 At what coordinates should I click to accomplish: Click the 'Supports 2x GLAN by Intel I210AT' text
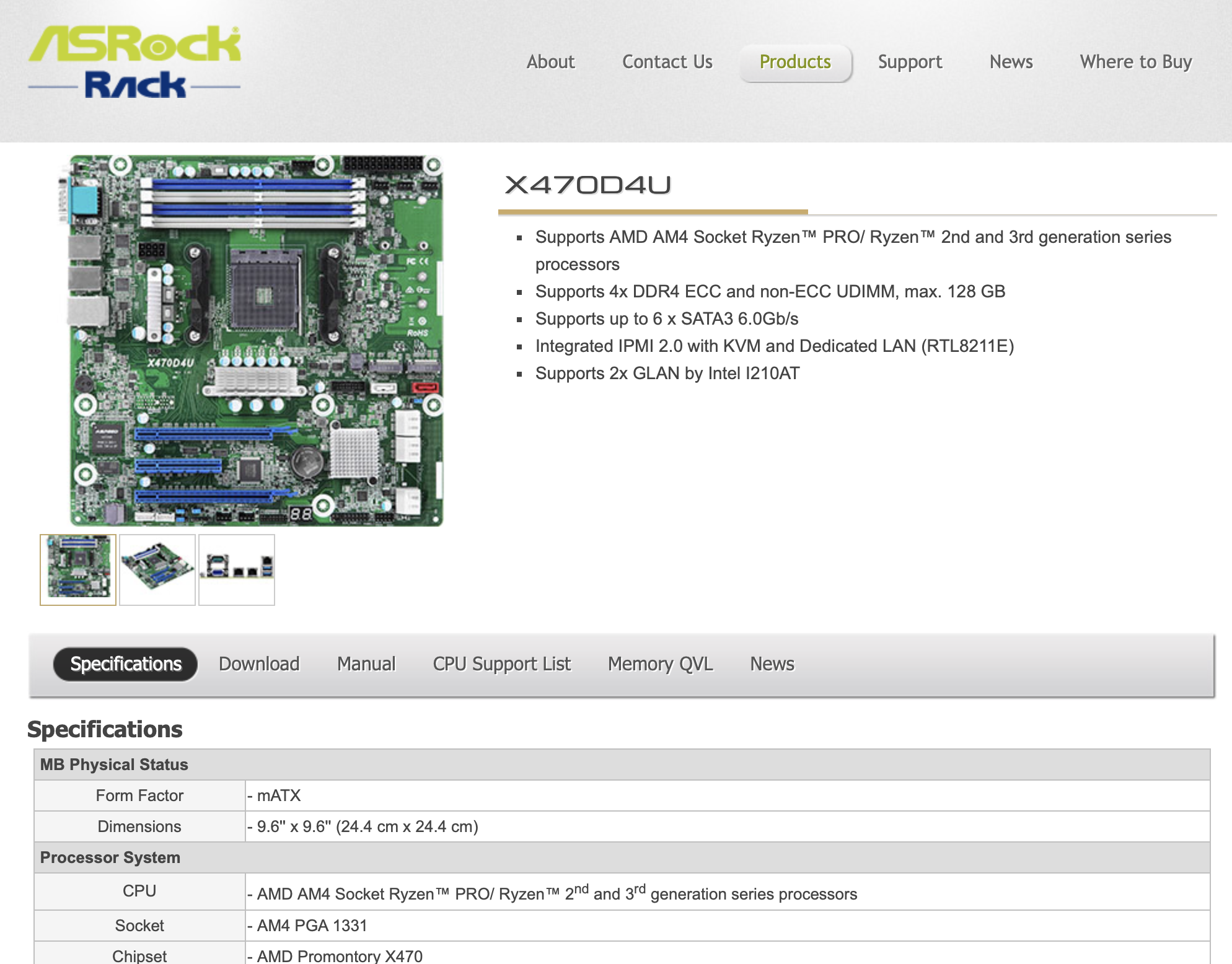[667, 374]
